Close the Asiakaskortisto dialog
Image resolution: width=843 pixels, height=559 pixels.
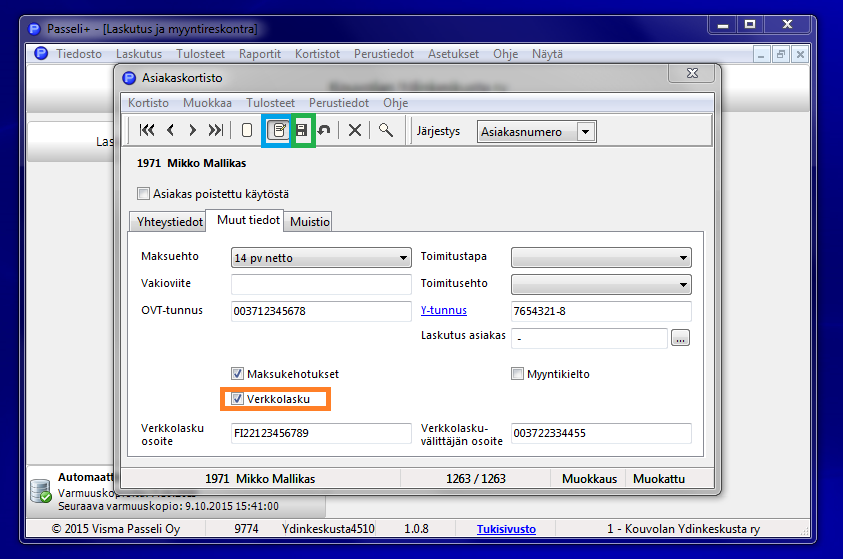tap(692, 73)
